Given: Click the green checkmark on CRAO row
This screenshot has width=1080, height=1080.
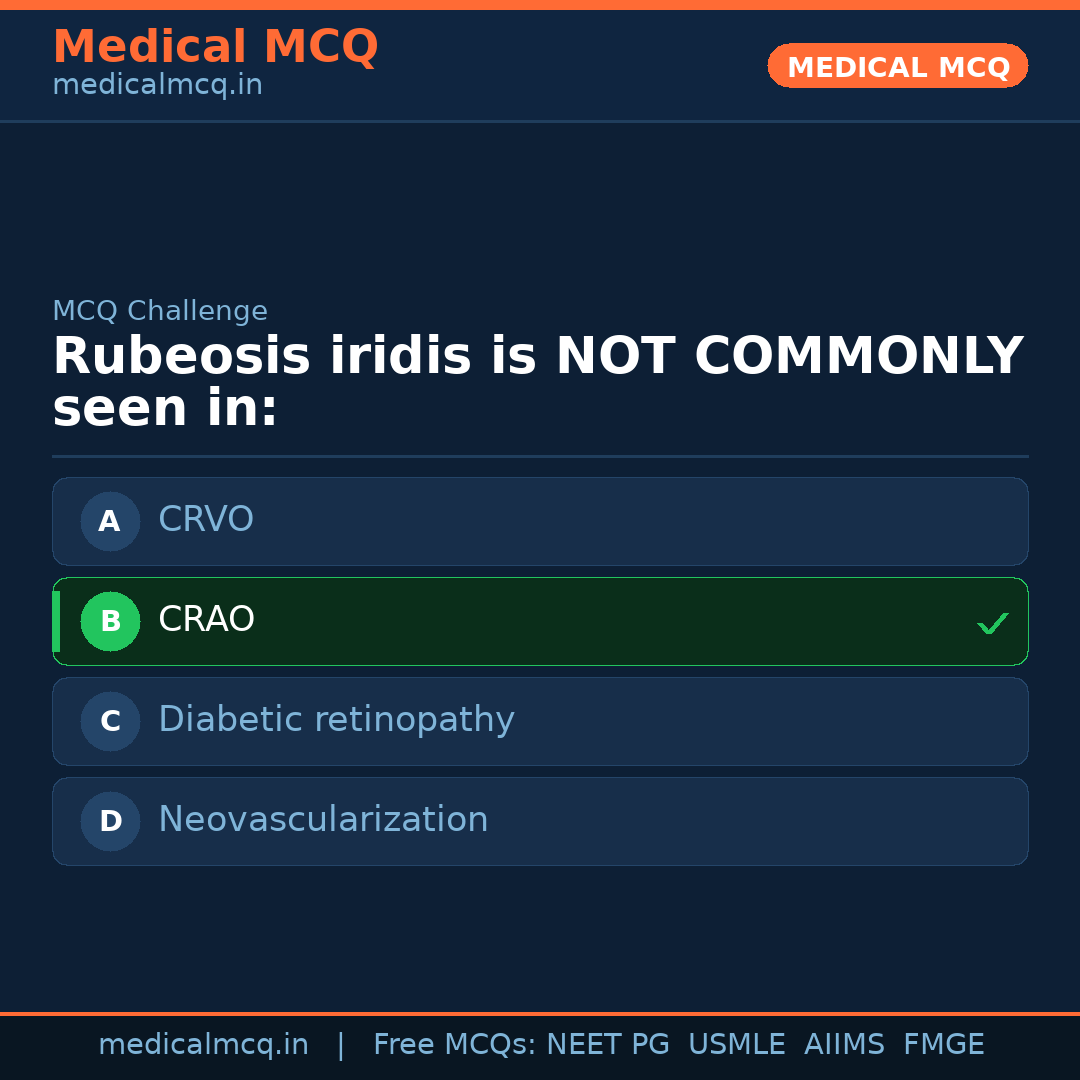Looking at the screenshot, I should pyautogui.click(x=992, y=623).
